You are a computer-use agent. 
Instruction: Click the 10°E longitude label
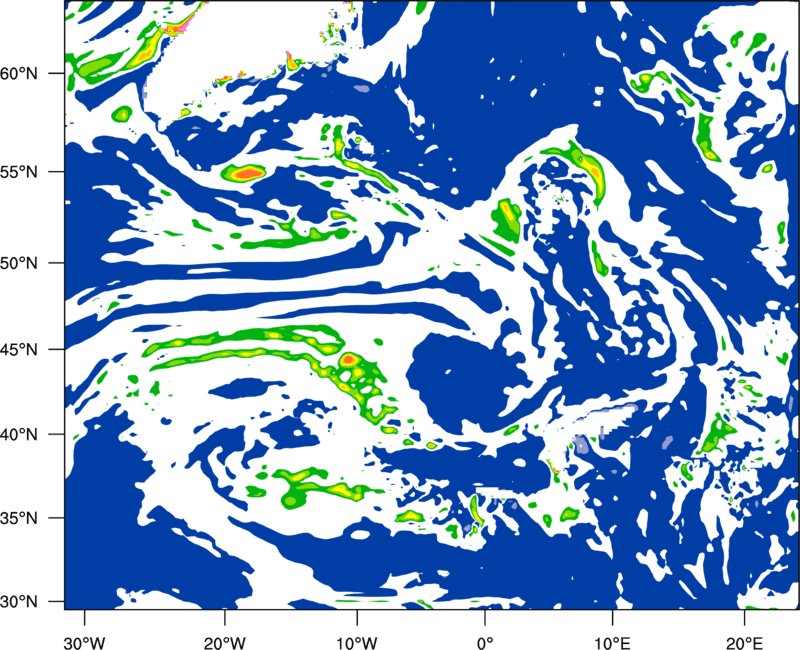[612, 643]
